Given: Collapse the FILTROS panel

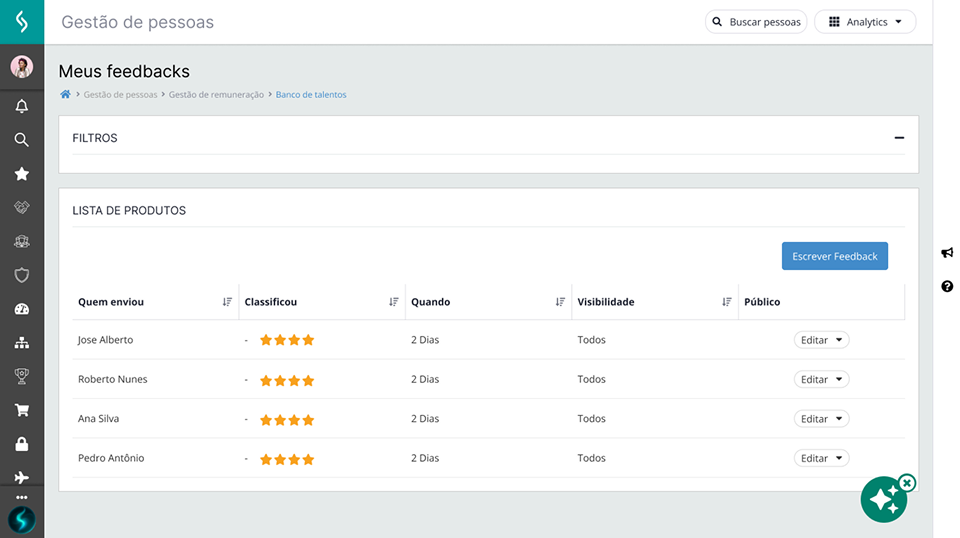Looking at the screenshot, I should pos(899,138).
